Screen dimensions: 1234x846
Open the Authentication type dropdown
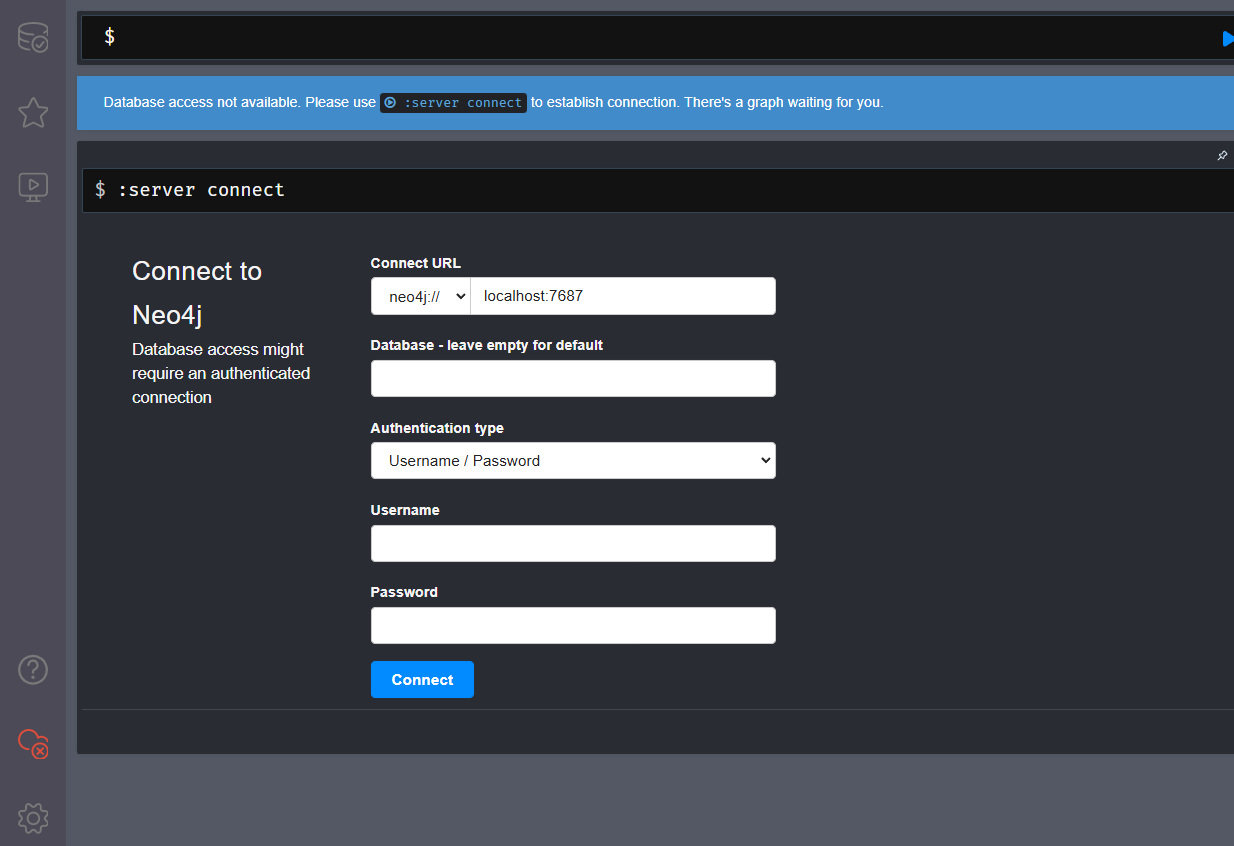pos(572,460)
